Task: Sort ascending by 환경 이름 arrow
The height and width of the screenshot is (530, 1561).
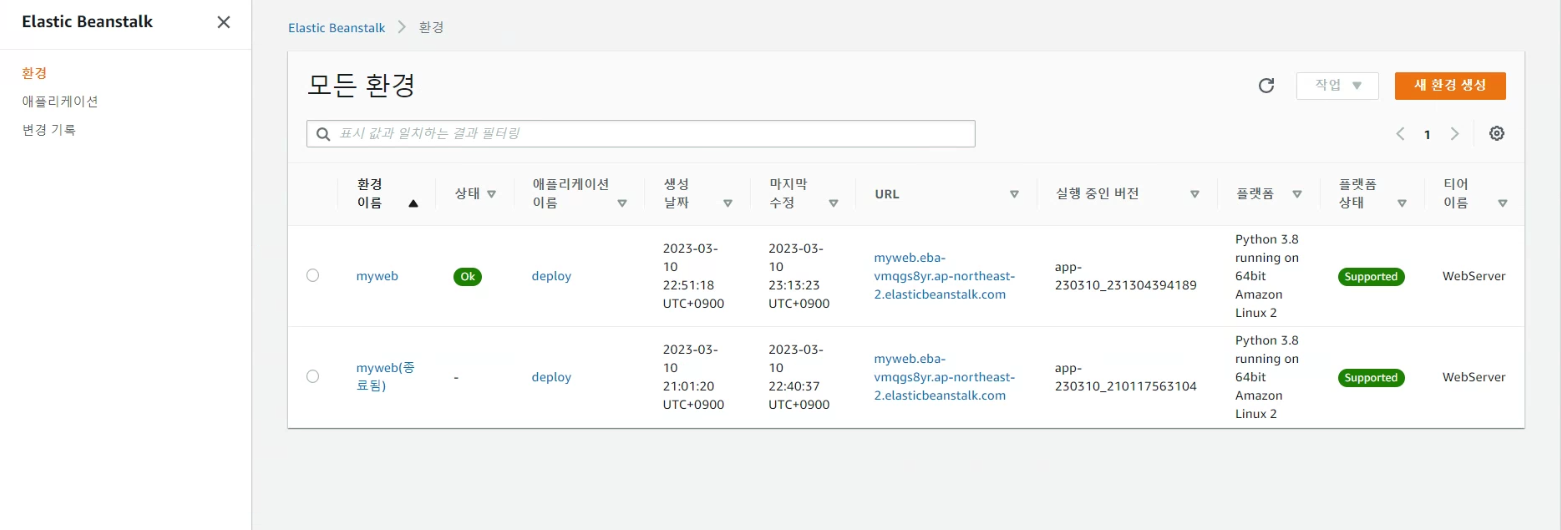Action: point(413,203)
